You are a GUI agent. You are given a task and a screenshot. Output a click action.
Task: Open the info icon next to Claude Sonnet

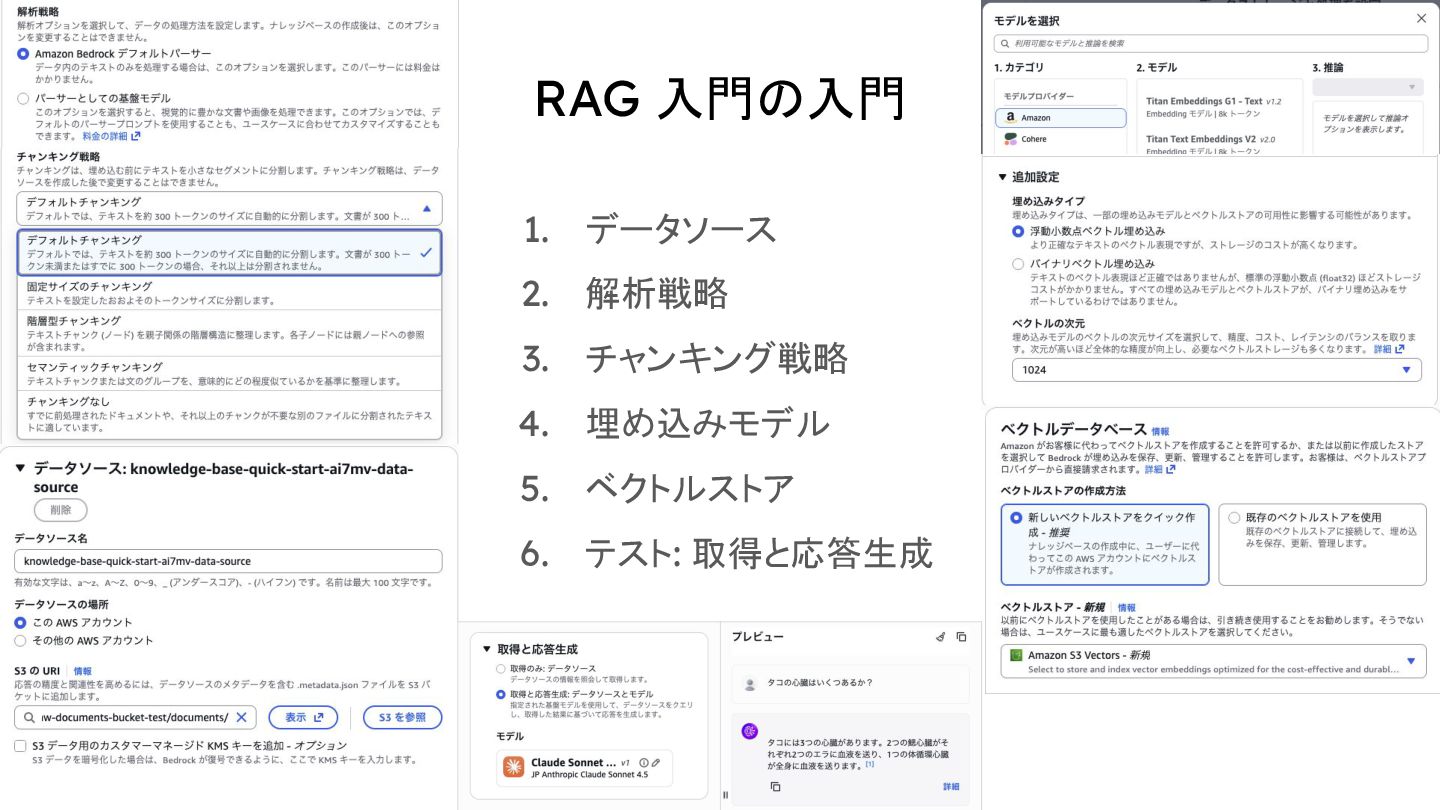[x=643, y=763]
